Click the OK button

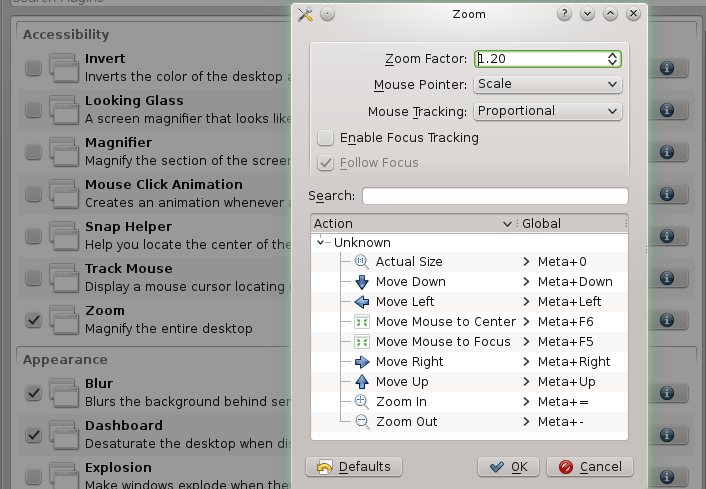tap(508, 467)
